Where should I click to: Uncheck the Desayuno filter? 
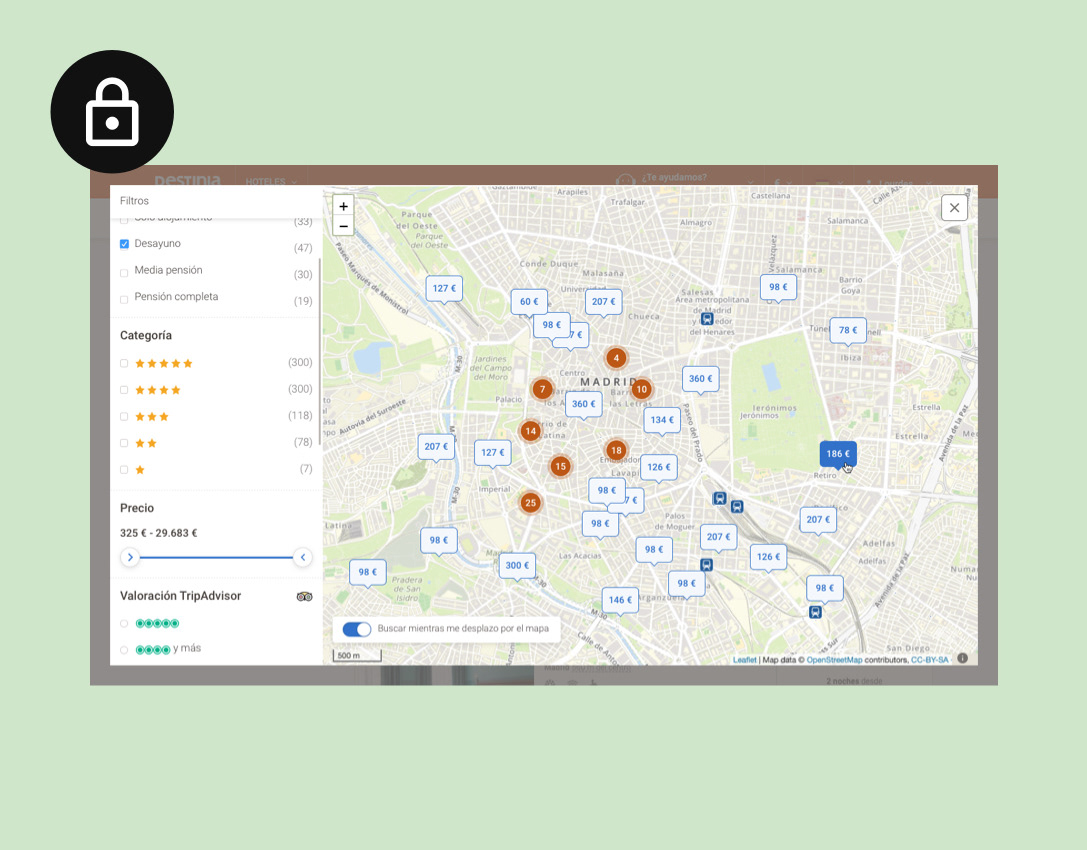(124, 244)
